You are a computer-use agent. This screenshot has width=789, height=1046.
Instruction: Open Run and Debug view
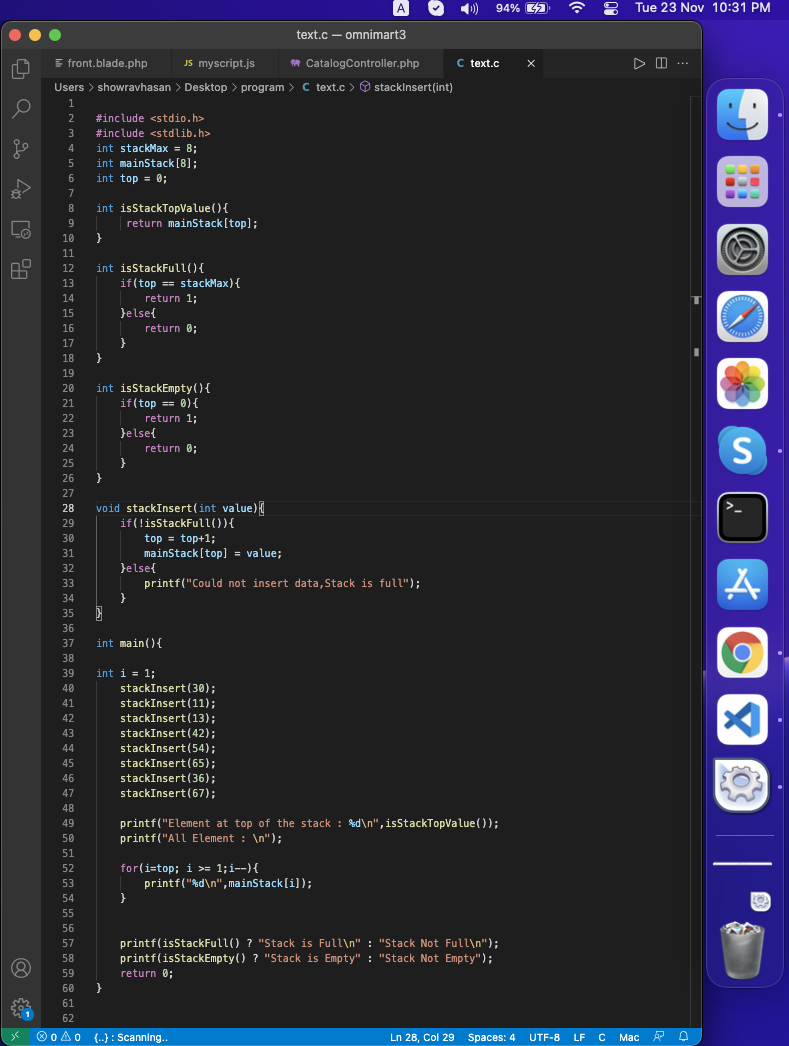21,189
